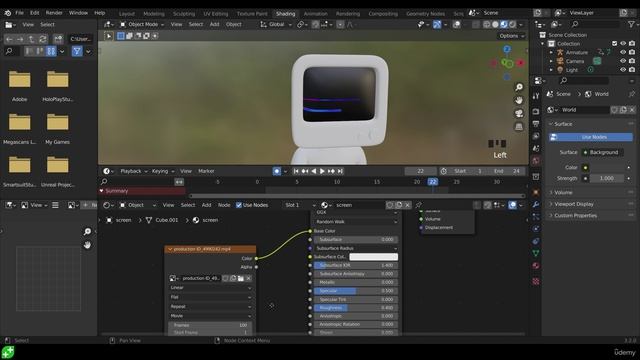Pin the node editor material

pos(418,205)
